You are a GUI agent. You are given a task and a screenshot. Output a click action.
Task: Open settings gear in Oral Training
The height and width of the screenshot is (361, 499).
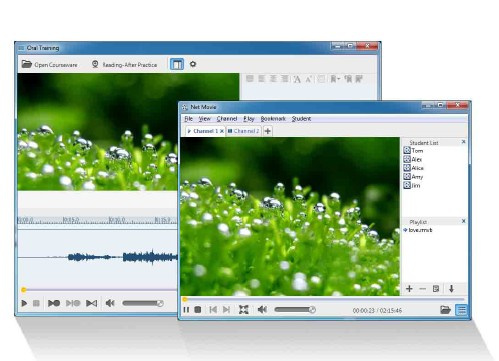[193, 64]
